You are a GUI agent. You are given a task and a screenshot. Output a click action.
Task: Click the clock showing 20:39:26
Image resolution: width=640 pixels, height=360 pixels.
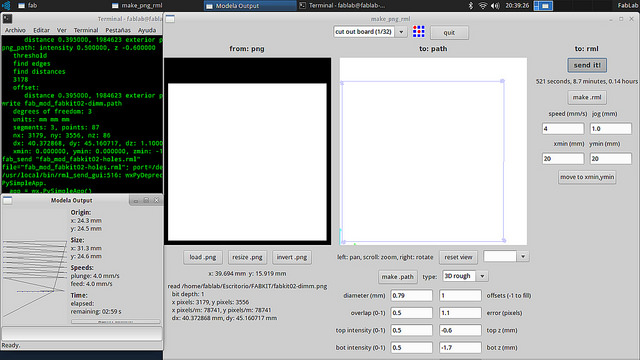(517, 5)
